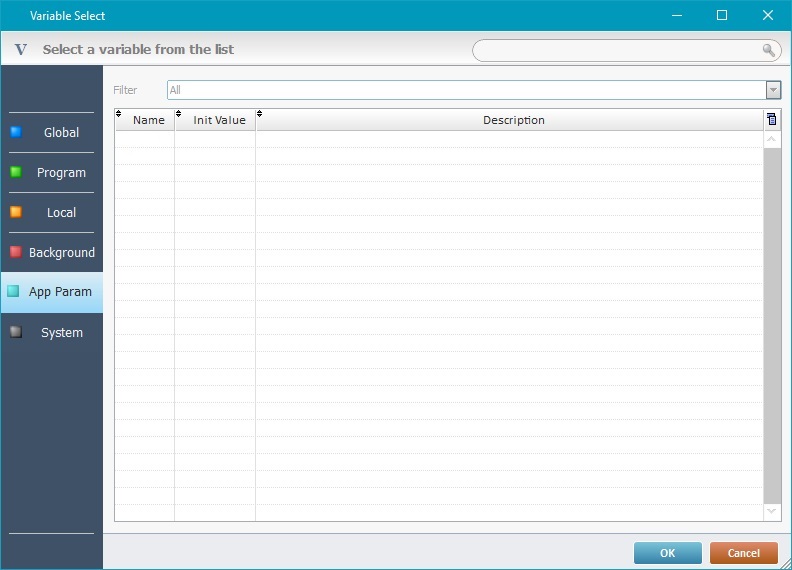The width and height of the screenshot is (792, 570).
Task: Click the gray System variable icon
Action: (16, 332)
